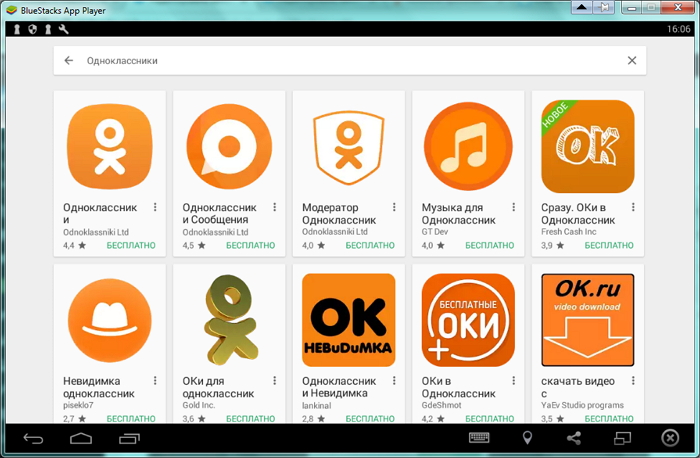Toggle the on-screen keyboard icon
Viewport: 700px width, 458px height.
(479, 438)
